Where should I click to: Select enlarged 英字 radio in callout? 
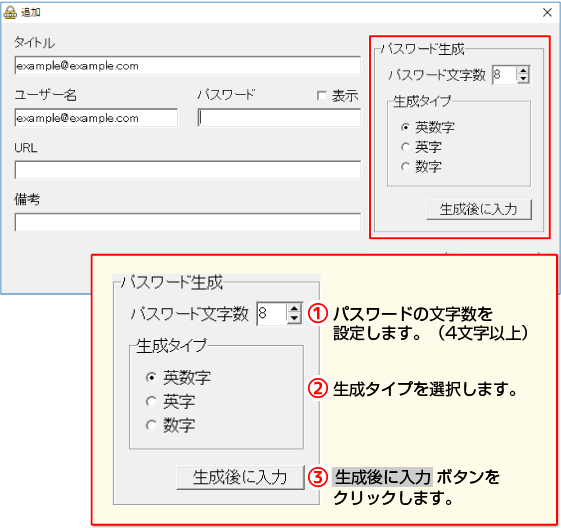click(x=151, y=401)
